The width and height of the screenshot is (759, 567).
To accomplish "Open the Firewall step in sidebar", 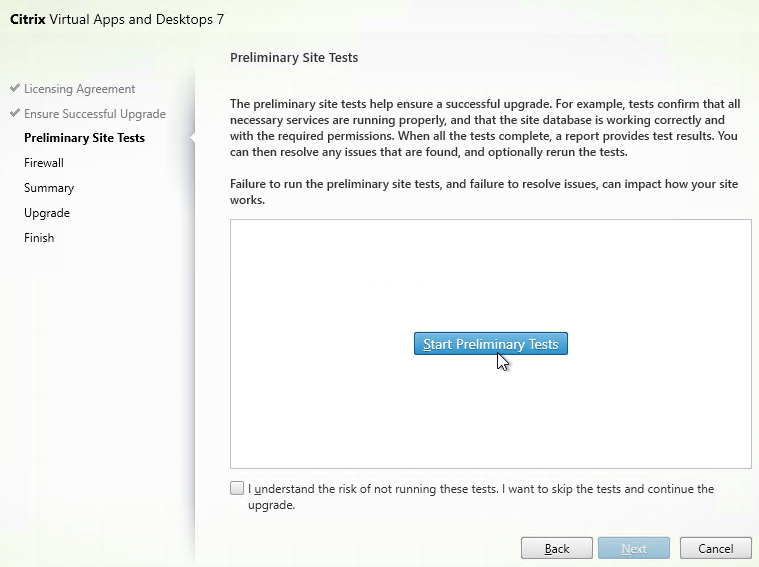I will coord(44,163).
